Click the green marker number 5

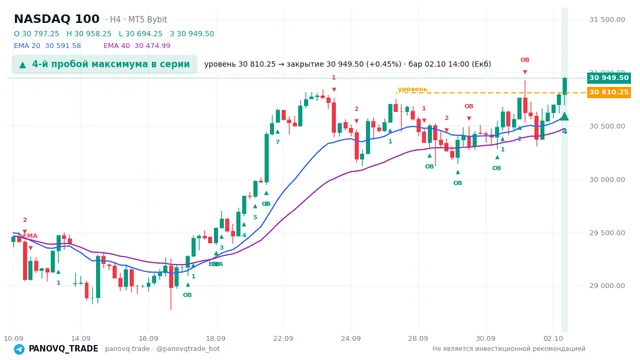click(255, 217)
